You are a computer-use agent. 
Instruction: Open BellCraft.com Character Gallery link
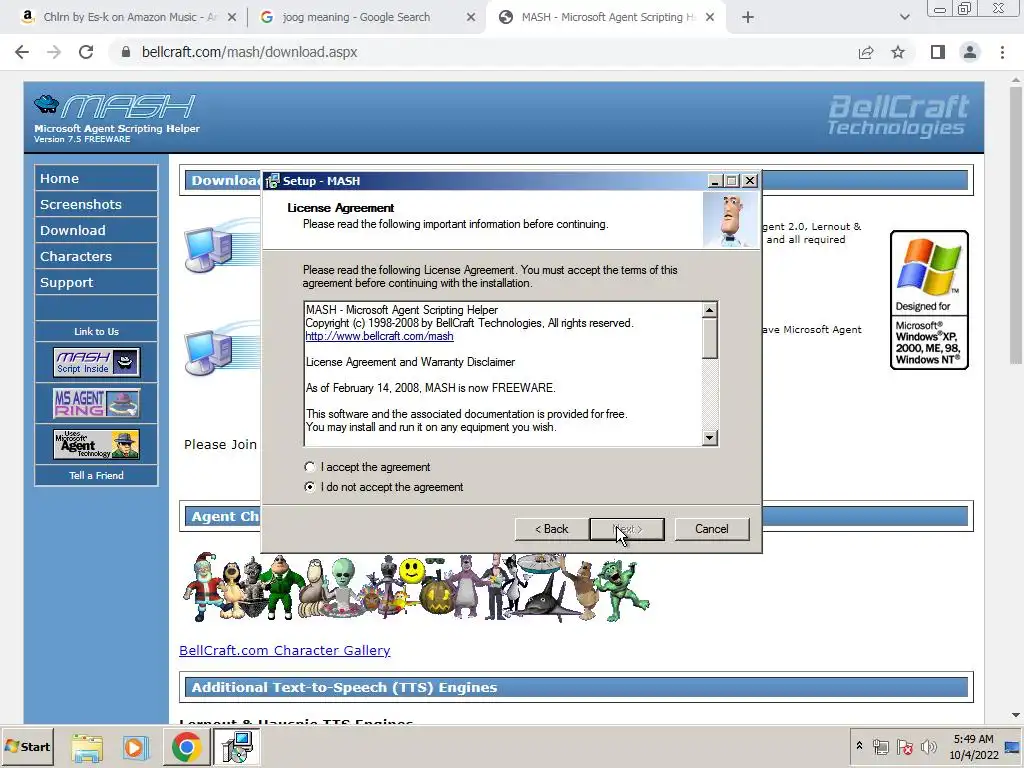pyautogui.click(x=285, y=650)
